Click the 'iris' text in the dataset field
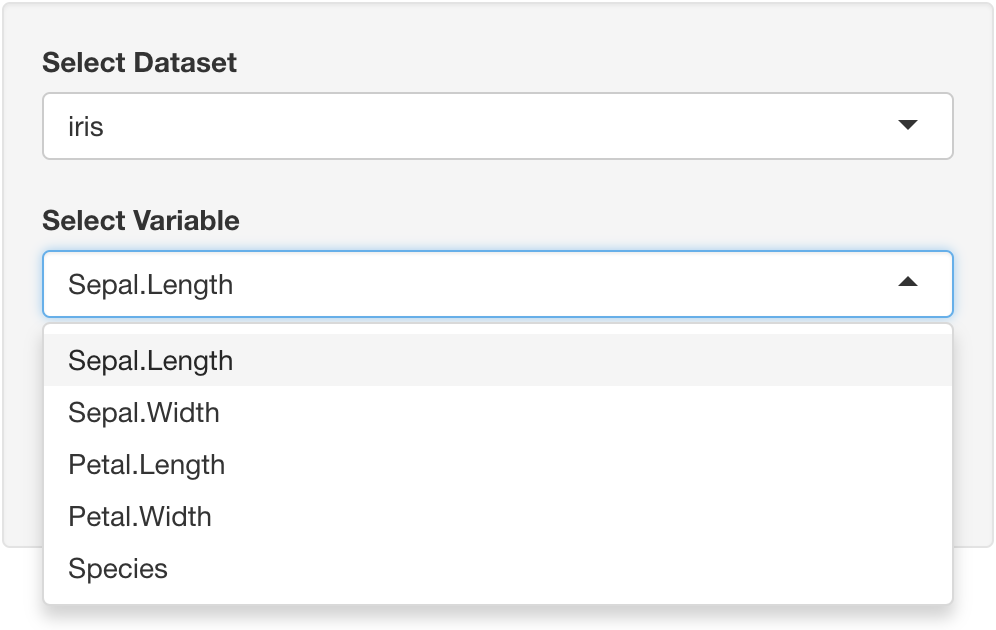The image size is (996, 630). click(x=86, y=127)
